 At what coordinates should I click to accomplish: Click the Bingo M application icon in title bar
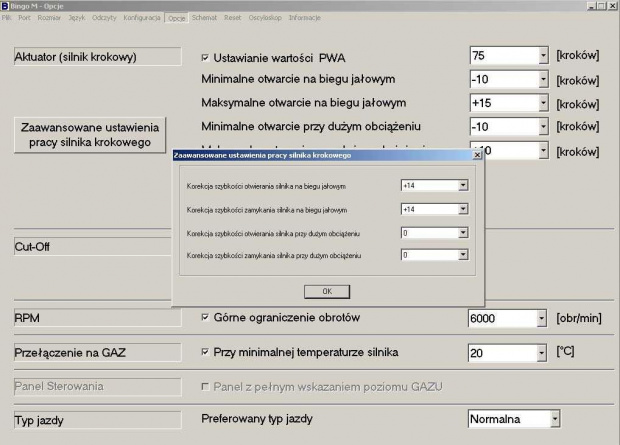click(5, 6)
